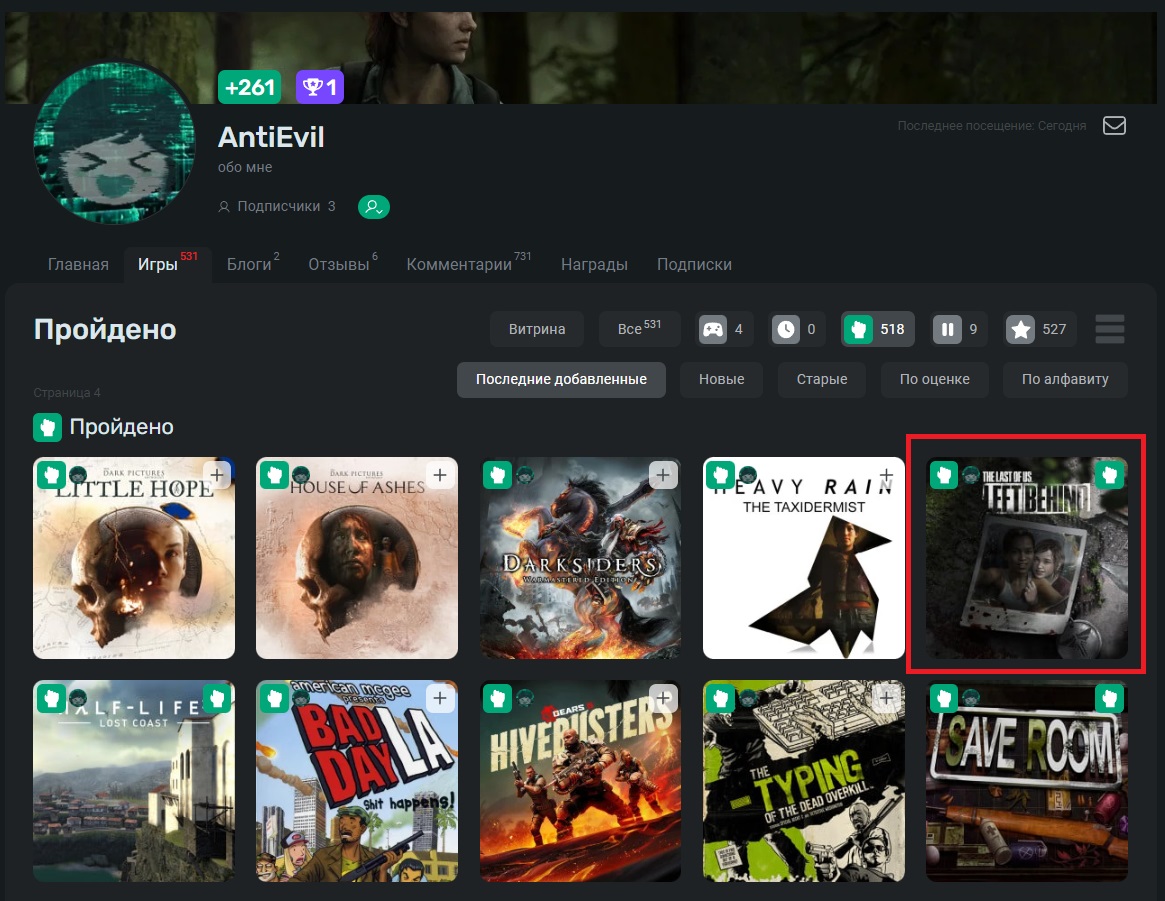Open the envelope message icon

point(1114,126)
